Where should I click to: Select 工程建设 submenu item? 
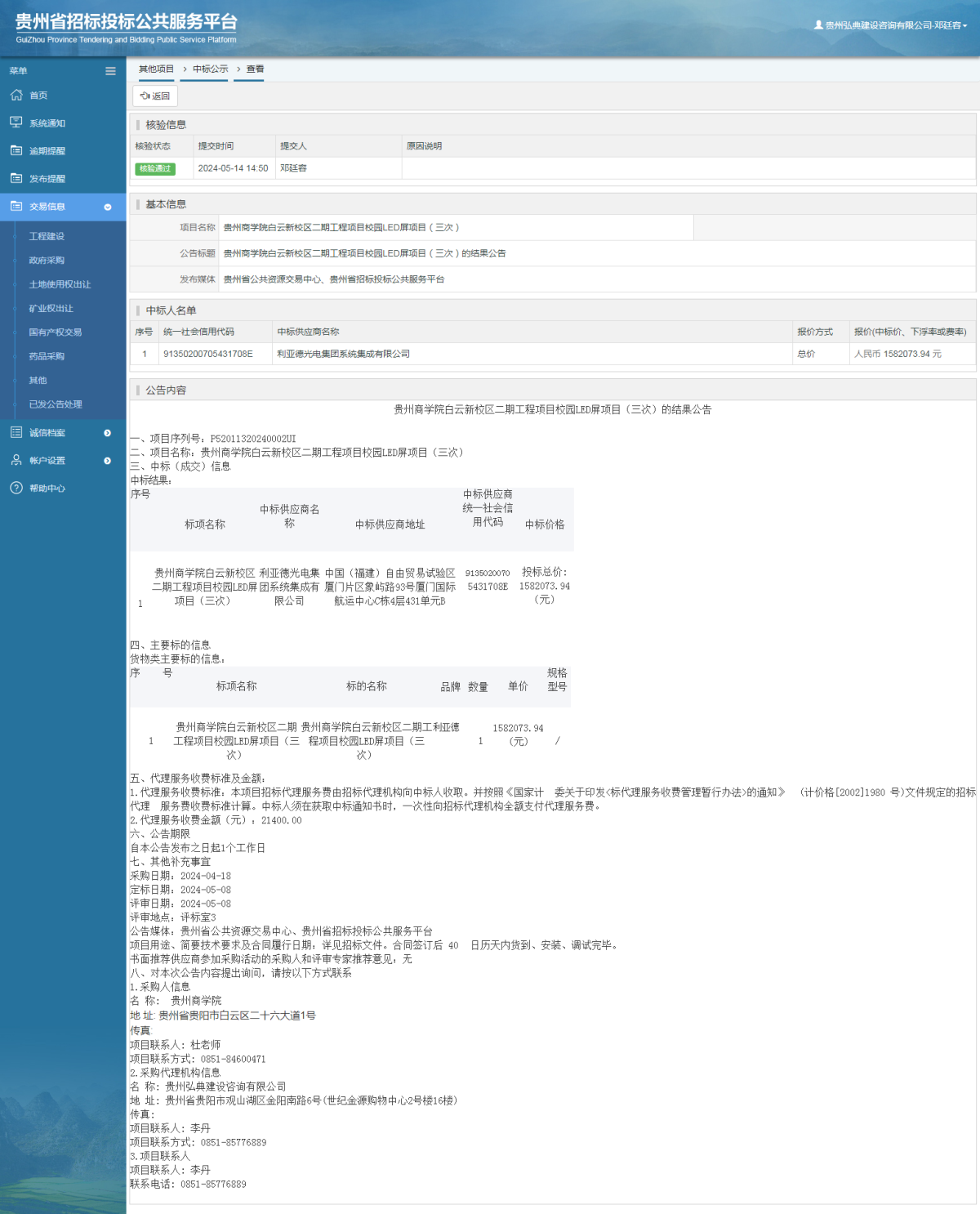coord(47,236)
